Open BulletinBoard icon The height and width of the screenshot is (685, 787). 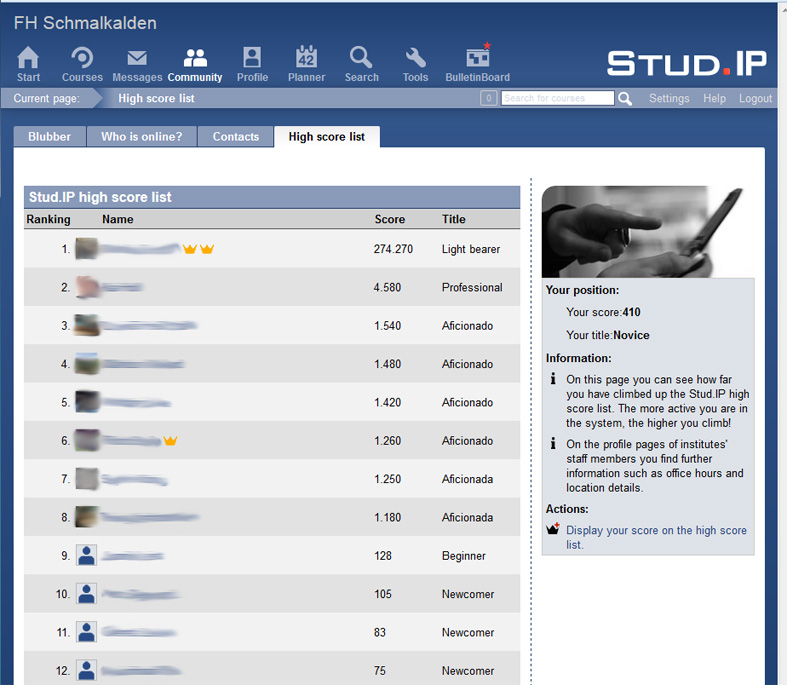(478, 56)
